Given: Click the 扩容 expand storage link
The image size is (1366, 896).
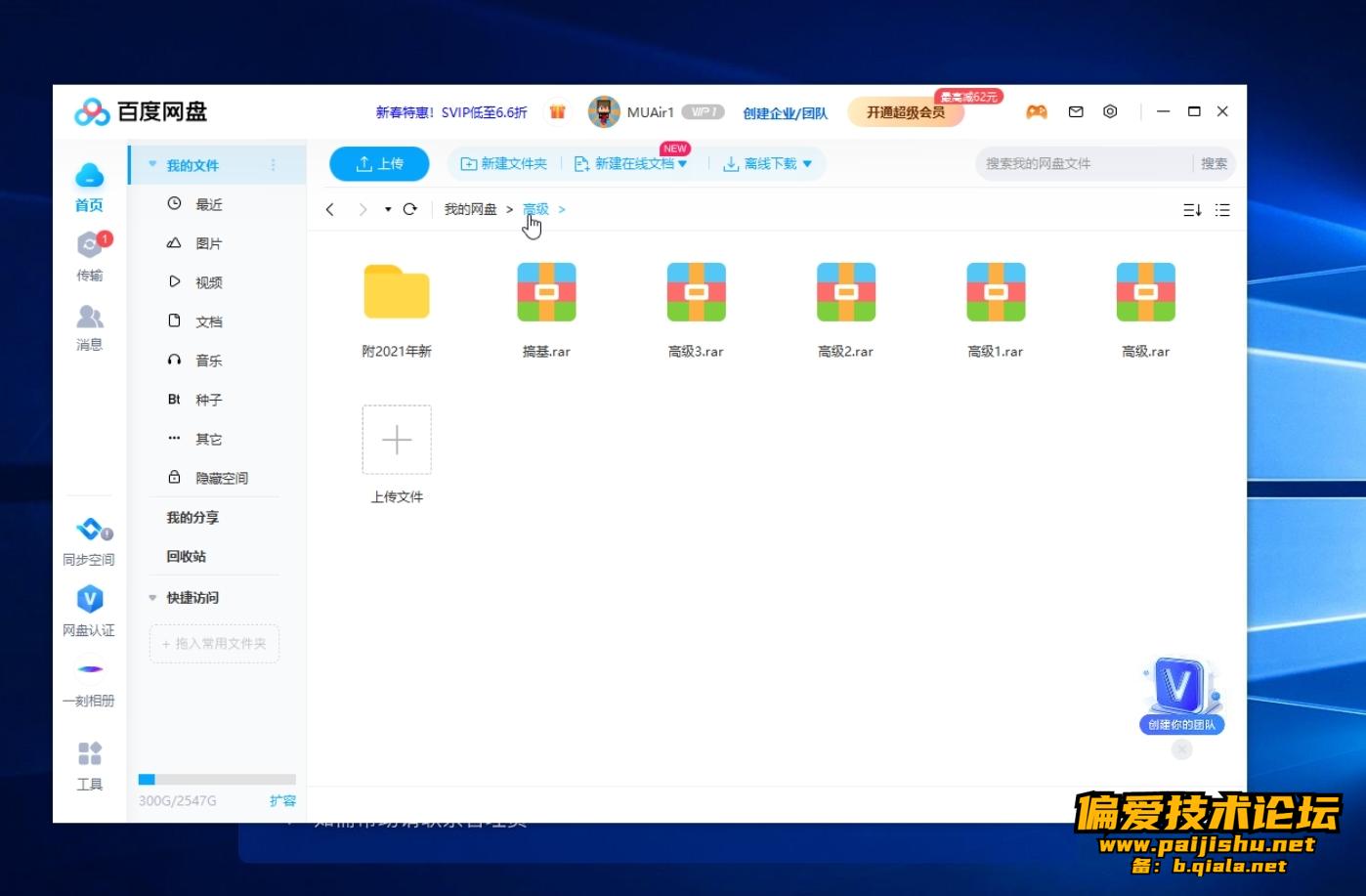Looking at the screenshot, I should pos(282,800).
